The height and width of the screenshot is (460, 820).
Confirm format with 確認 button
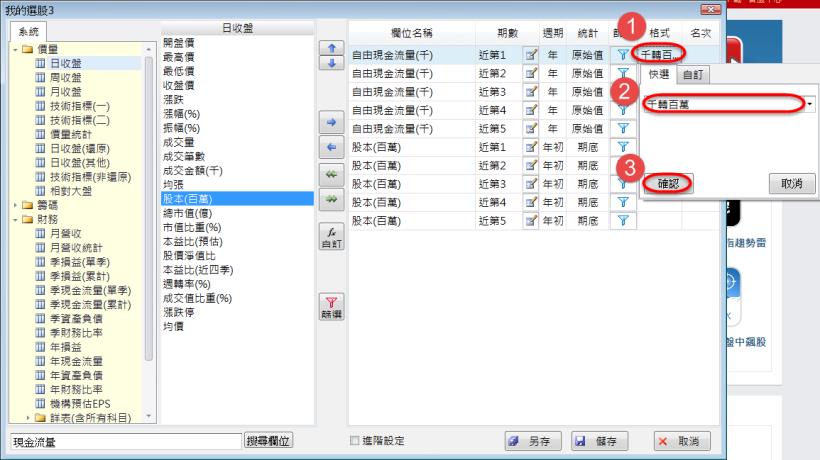click(x=668, y=183)
